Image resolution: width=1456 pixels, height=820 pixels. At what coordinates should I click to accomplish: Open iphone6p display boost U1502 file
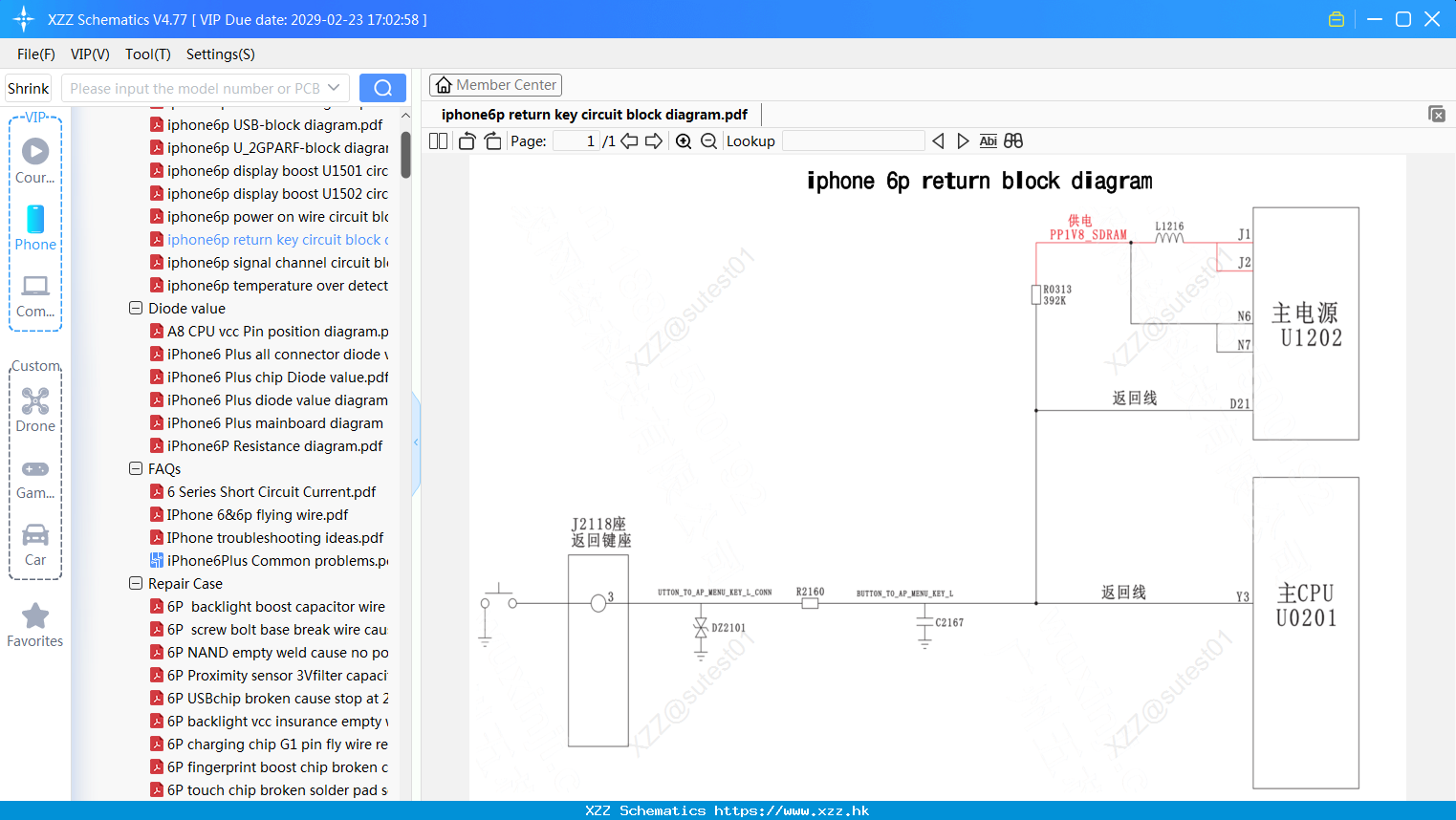point(270,194)
